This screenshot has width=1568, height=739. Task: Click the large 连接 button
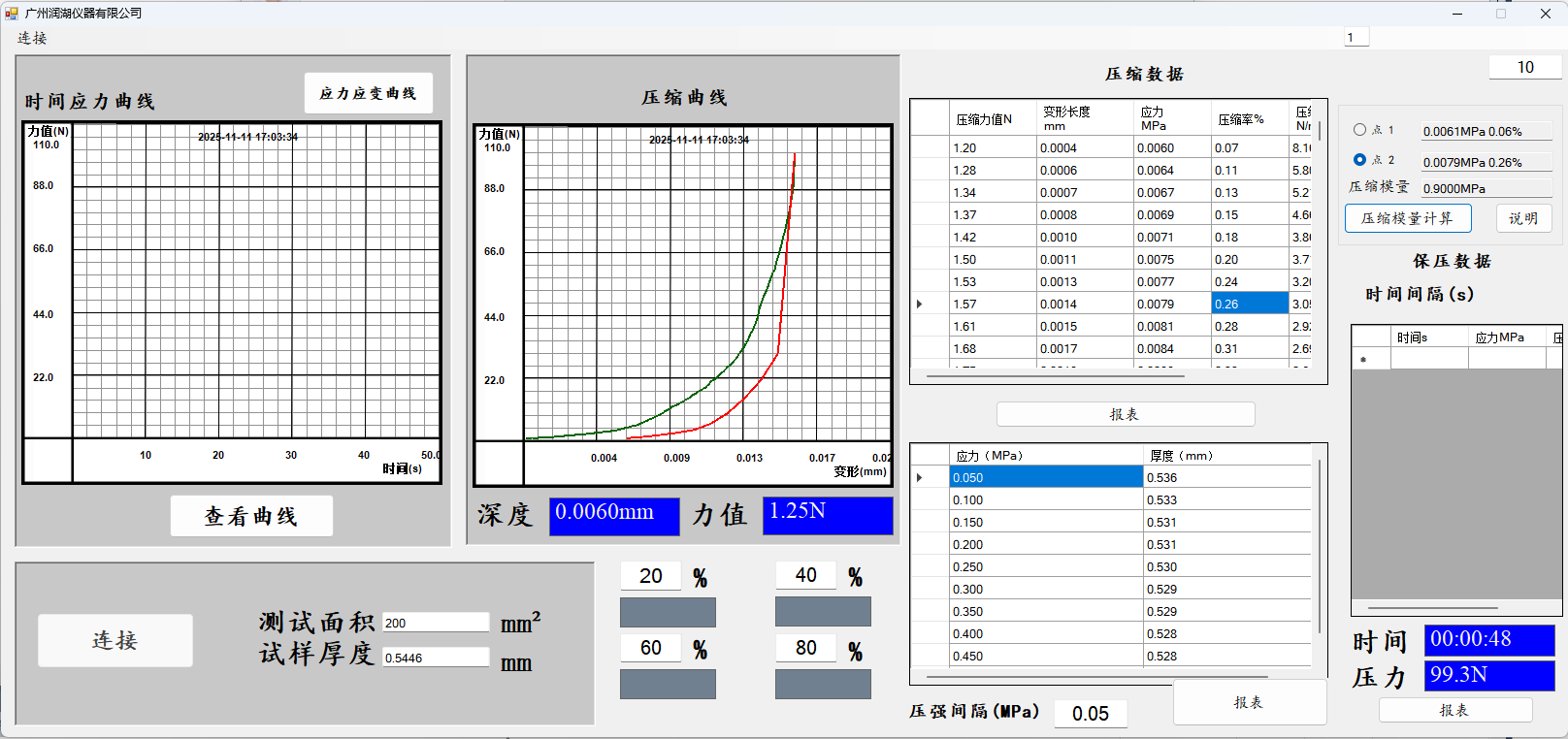(x=115, y=640)
